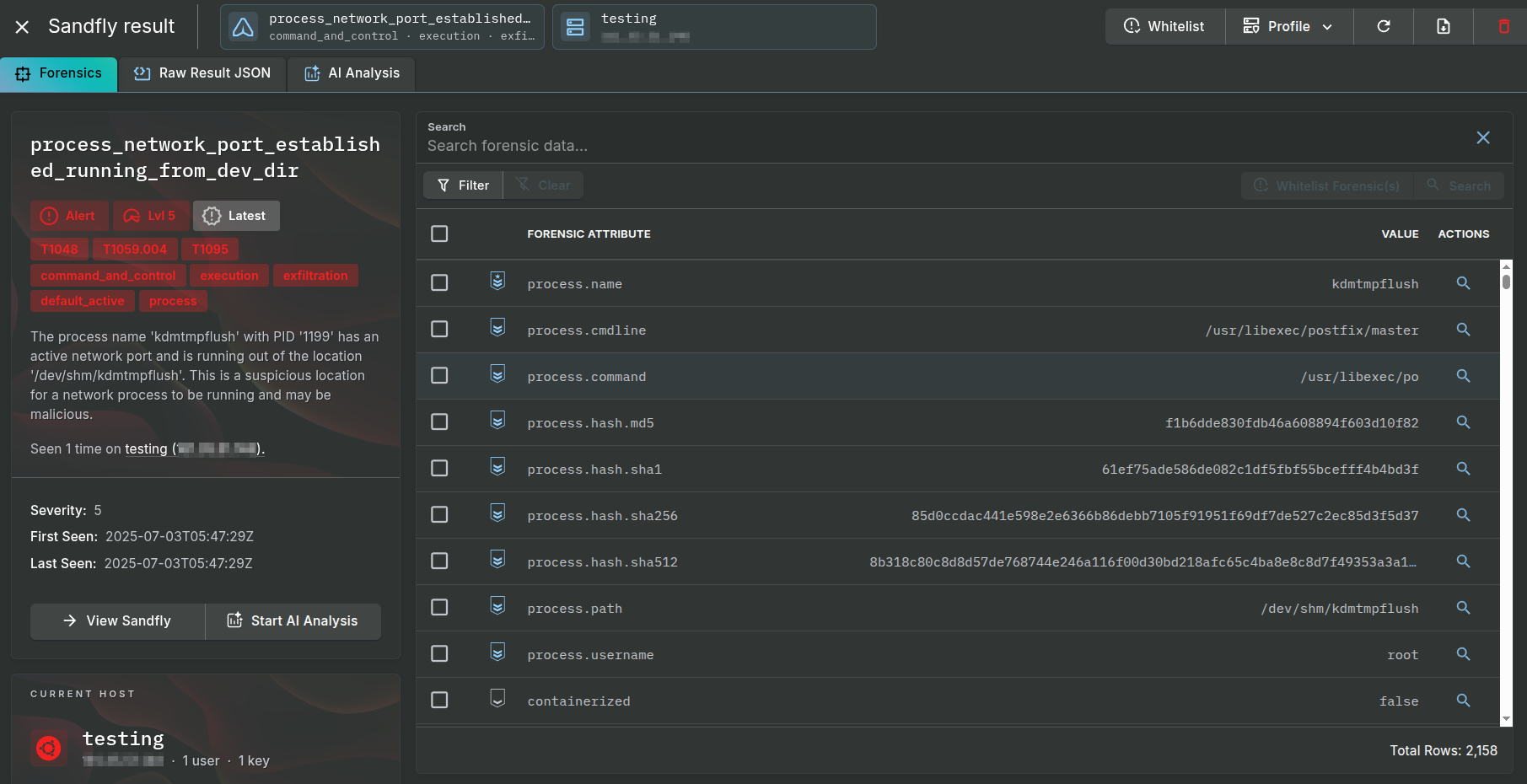Select the testing host header chip
The image size is (1527, 784).
pyautogui.click(x=714, y=27)
